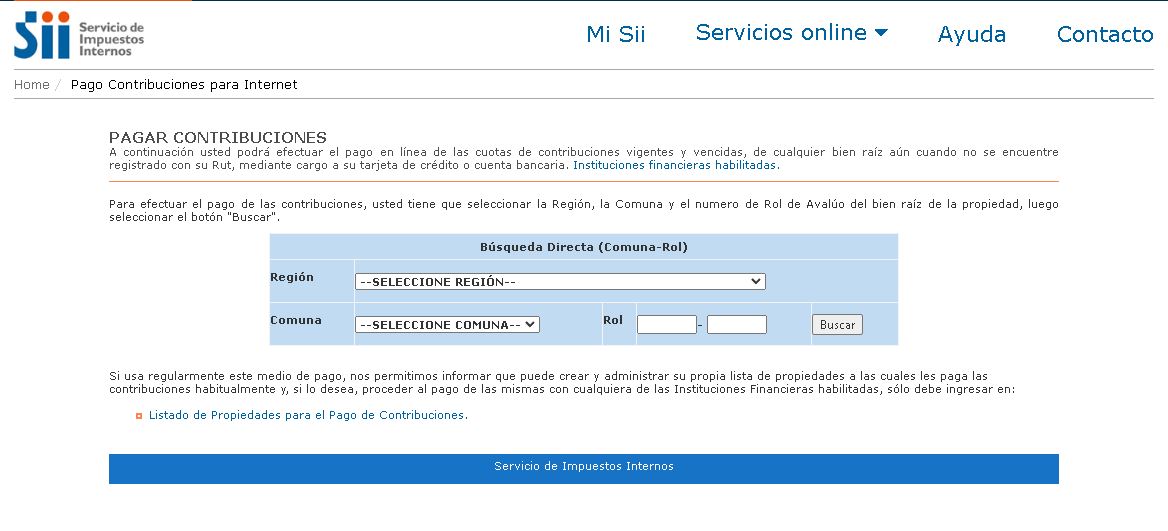1168x531 pixels.
Task: Expand the Servicios online menu
Action: pos(781,33)
